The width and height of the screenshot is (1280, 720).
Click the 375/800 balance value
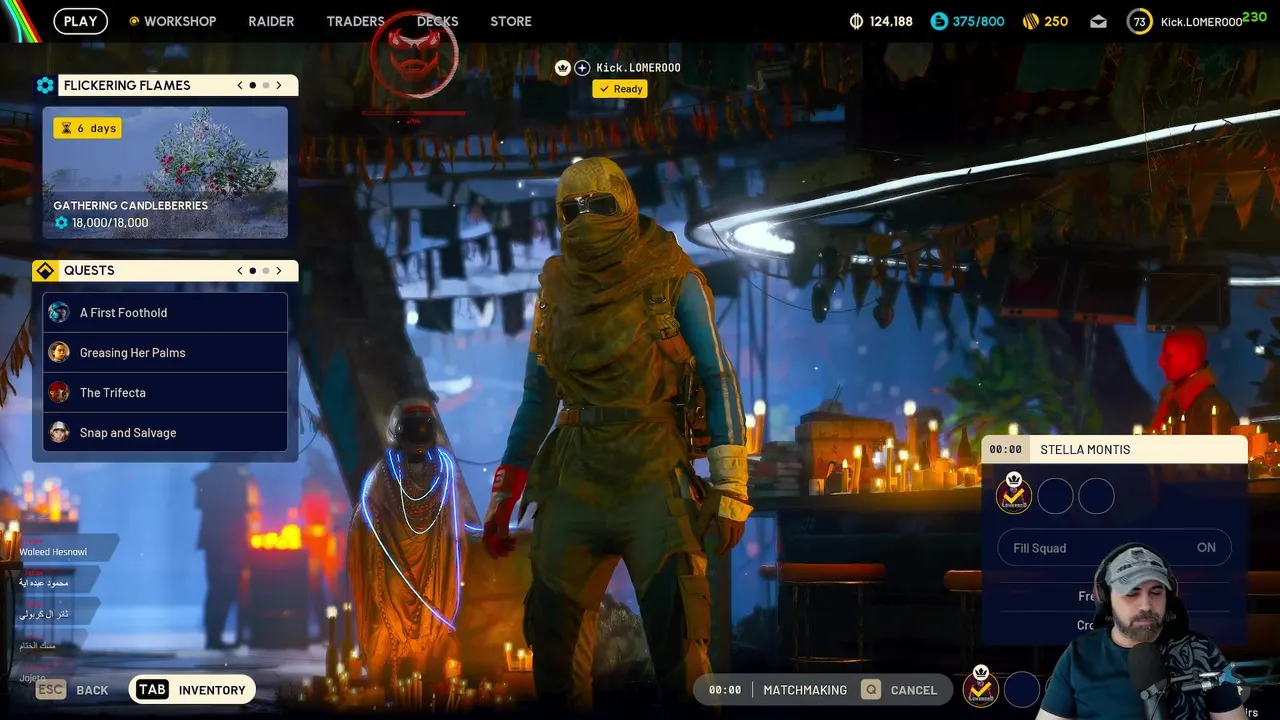coord(978,21)
